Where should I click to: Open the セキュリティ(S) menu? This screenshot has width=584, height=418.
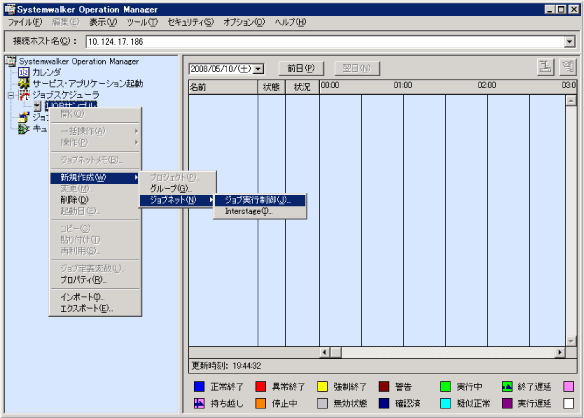coord(191,22)
